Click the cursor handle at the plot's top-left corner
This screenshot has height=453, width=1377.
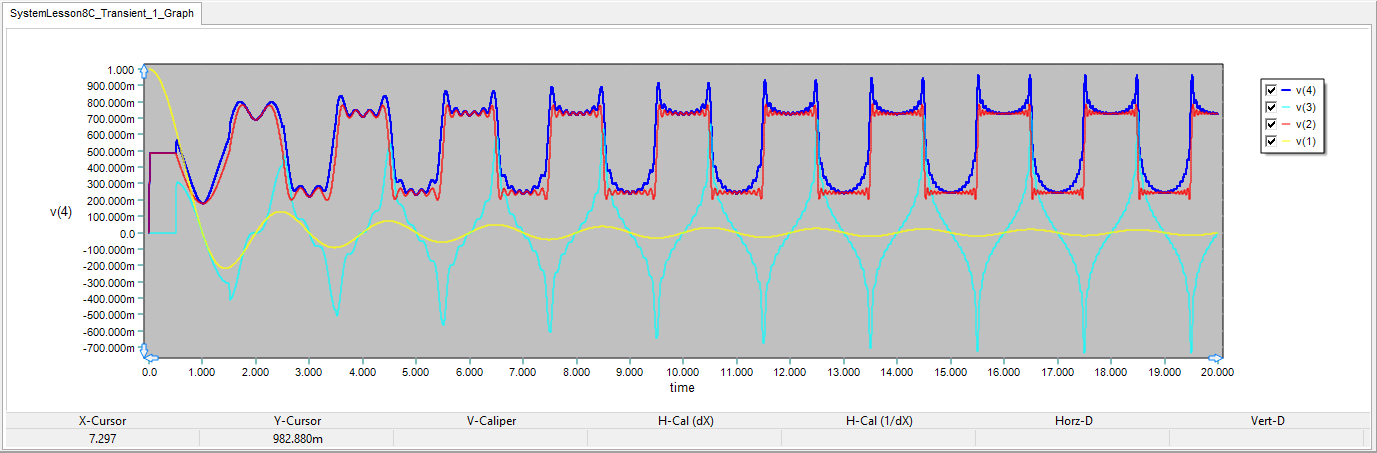click(x=146, y=70)
